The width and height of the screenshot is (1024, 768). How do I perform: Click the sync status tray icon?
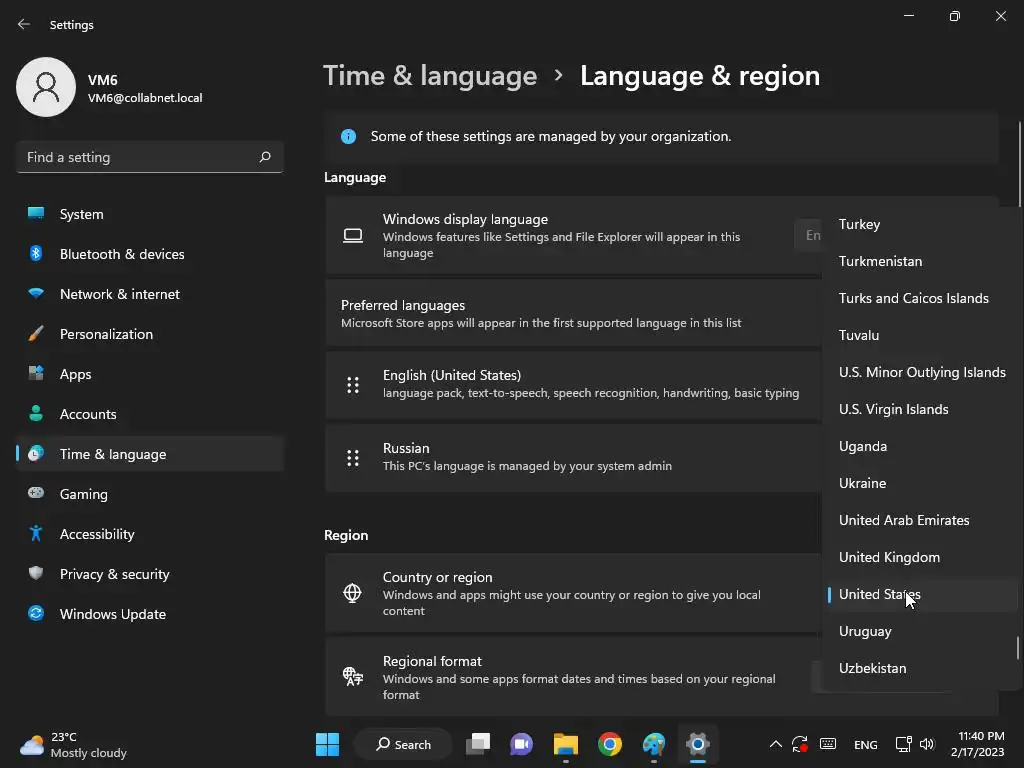pyautogui.click(x=800, y=744)
